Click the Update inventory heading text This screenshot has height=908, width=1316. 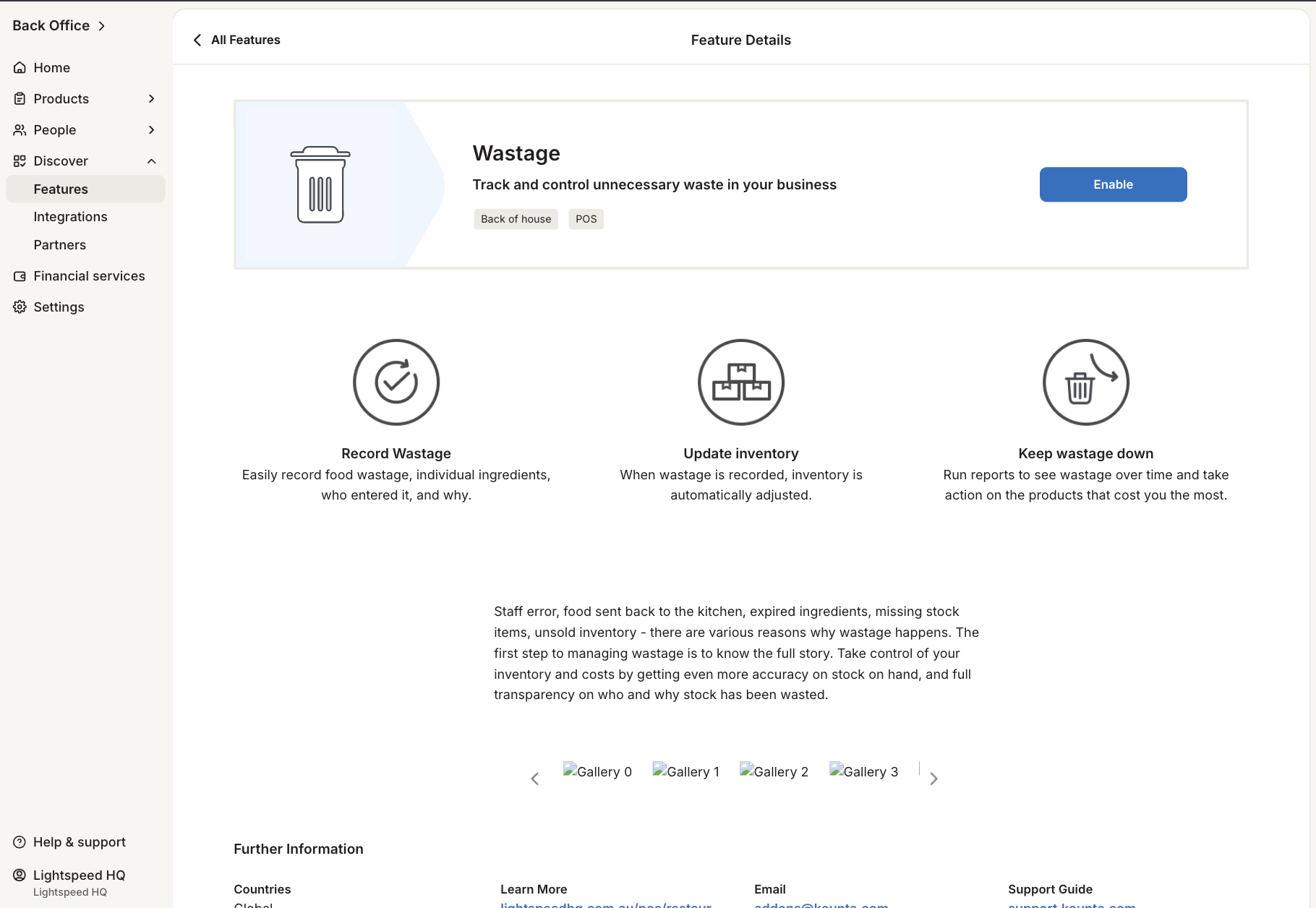[x=741, y=453]
